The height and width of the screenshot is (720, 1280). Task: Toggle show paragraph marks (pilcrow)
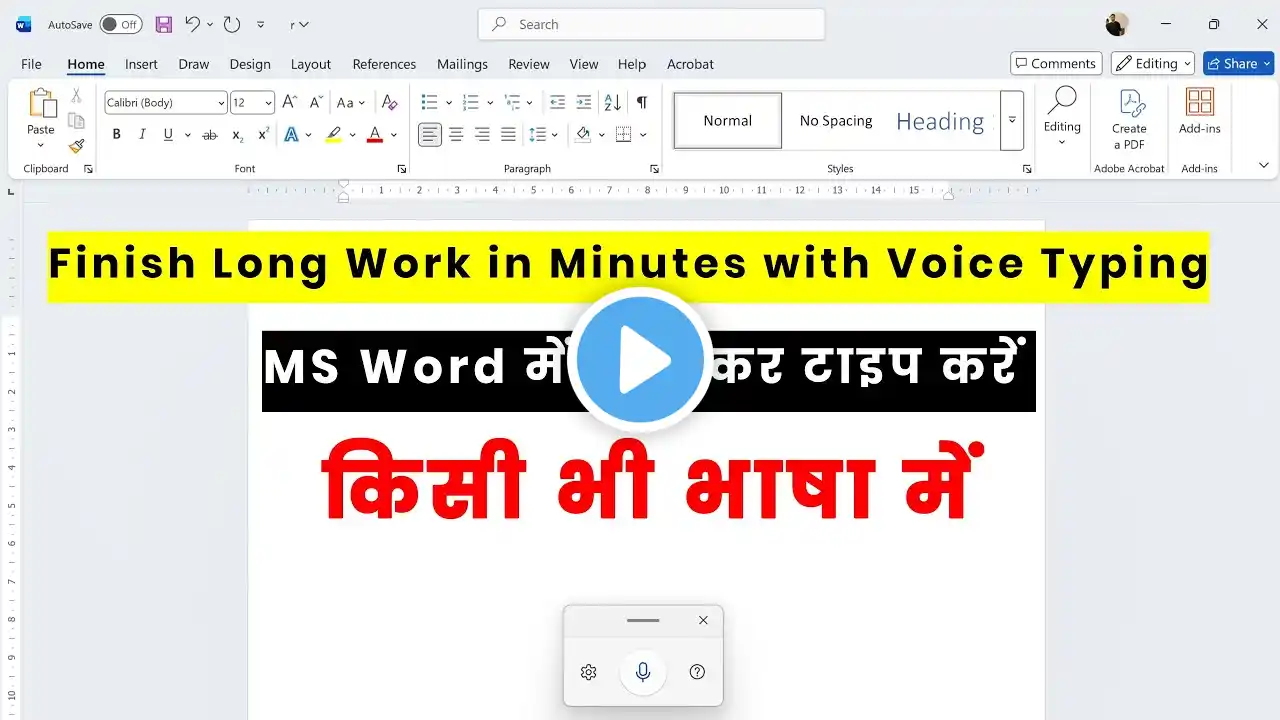click(x=642, y=102)
